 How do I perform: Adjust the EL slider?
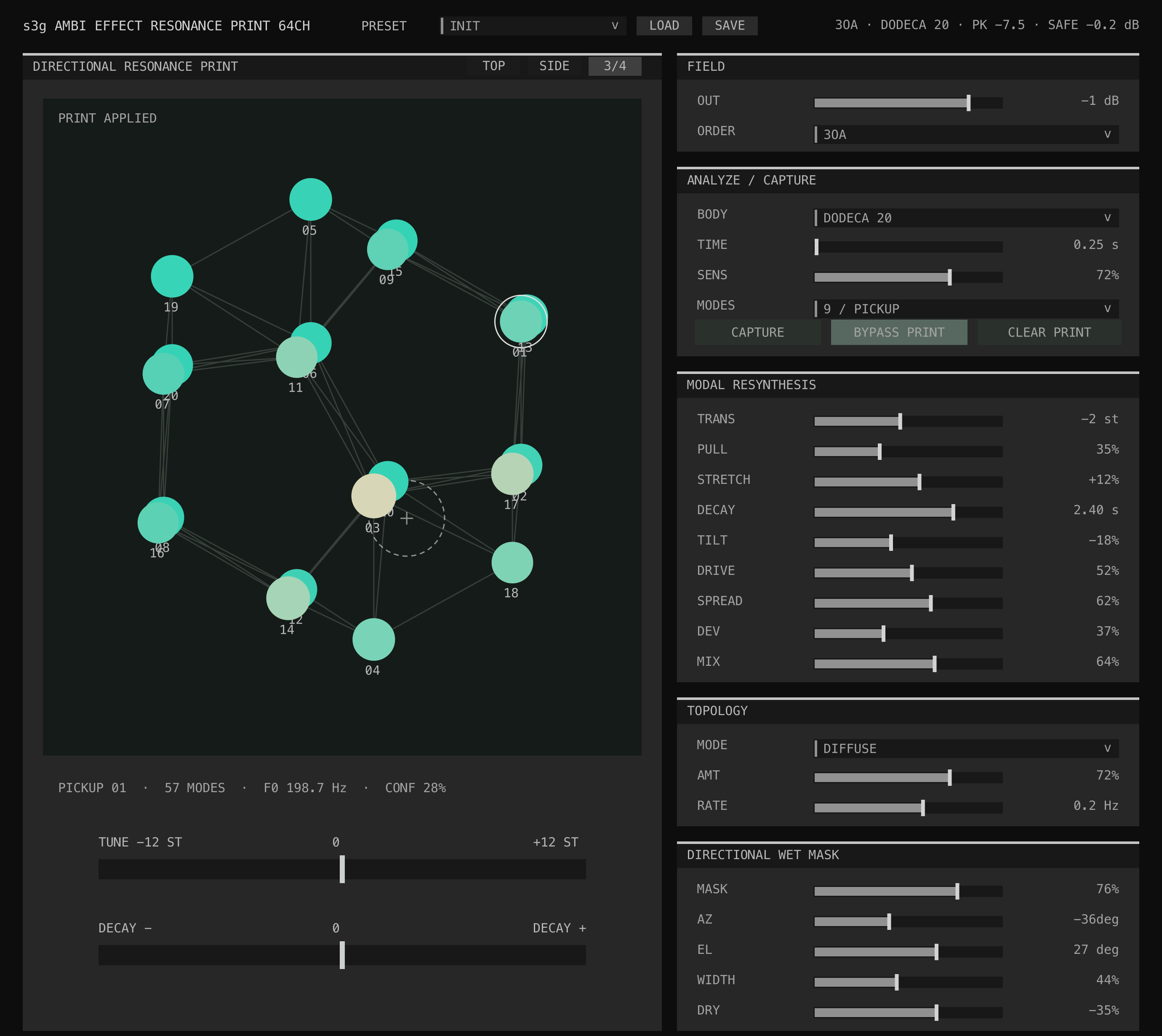(x=908, y=952)
